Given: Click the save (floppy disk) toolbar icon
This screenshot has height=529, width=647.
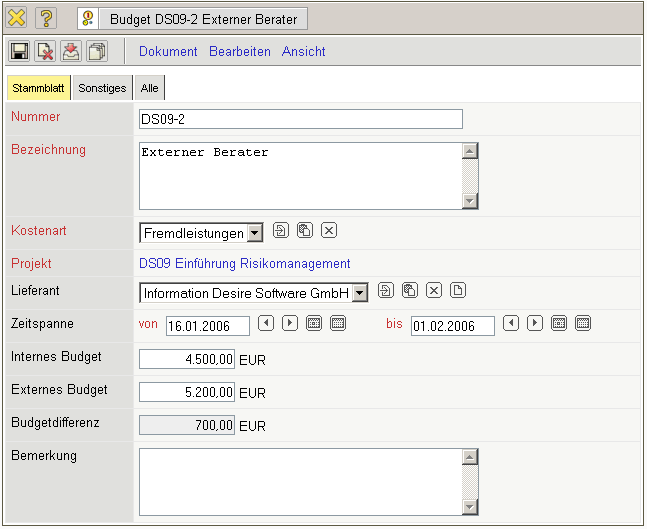Looking at the screenshot, I should [19, 51].
